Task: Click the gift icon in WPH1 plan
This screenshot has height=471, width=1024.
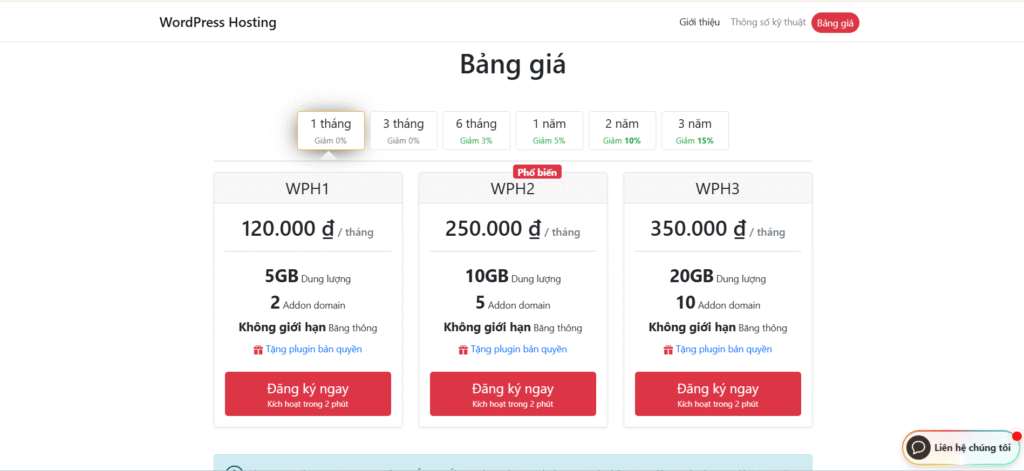Action: click(x=258, y=350)
